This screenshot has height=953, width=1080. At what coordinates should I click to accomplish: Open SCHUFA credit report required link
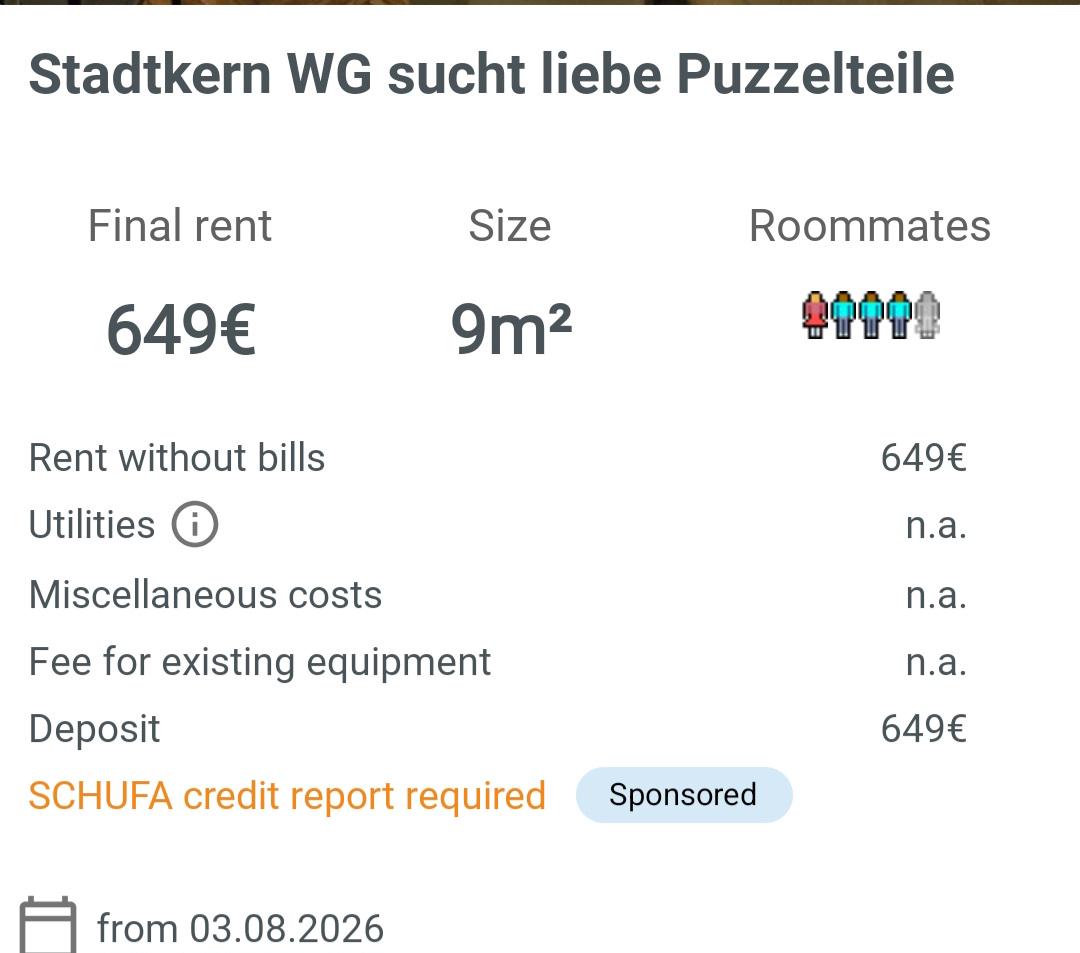(287, 796)
